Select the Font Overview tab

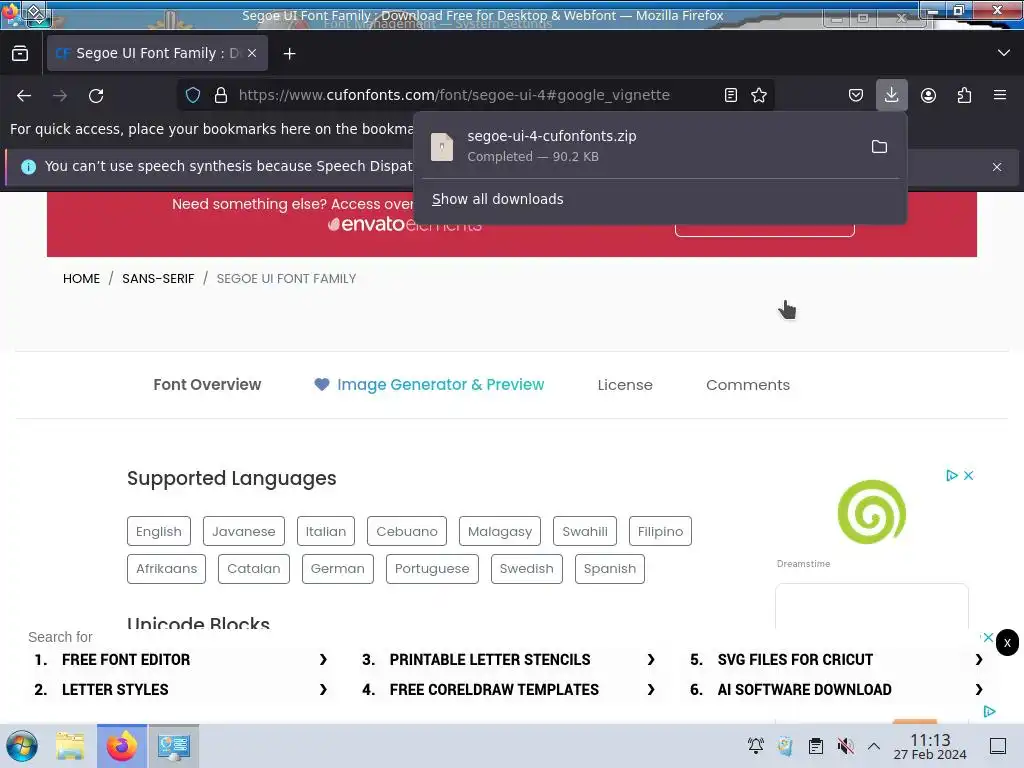click(x=207, y=385)
